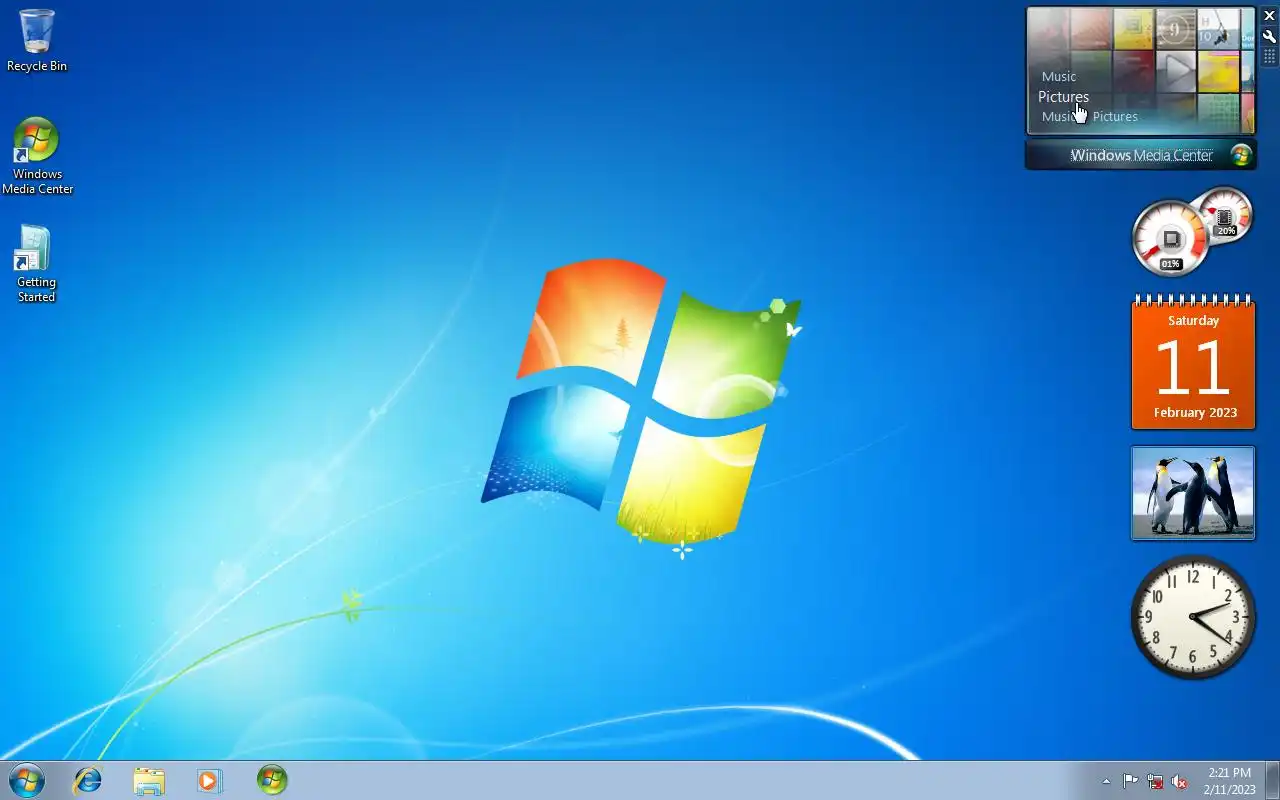Click the Windows Media Center gadget title bar

click(1141, 155)
